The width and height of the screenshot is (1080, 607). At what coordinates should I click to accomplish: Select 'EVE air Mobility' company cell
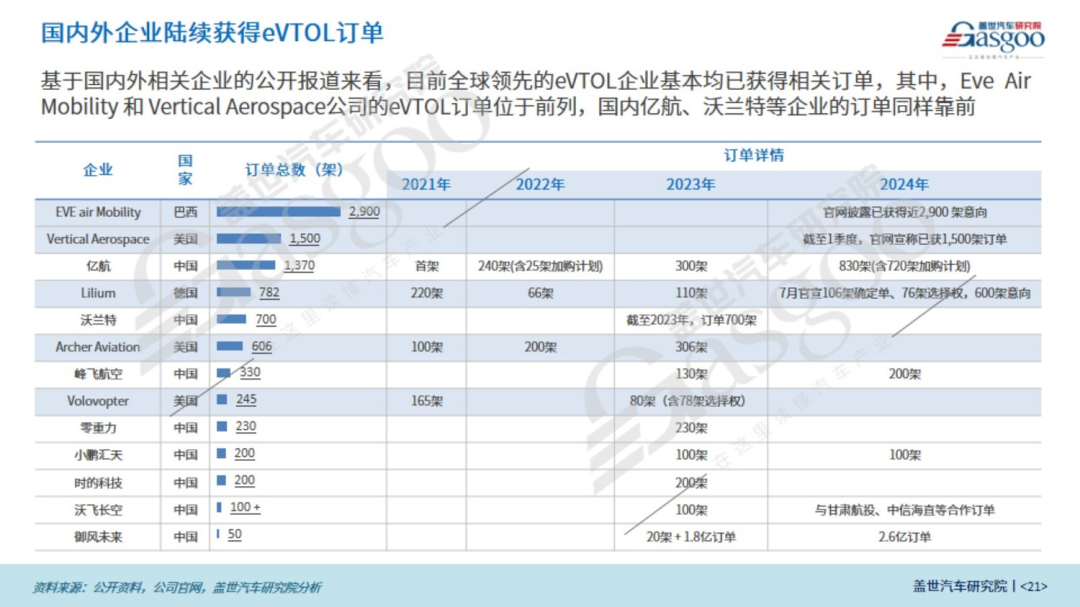pyautogui.click(x=98, y=212)
